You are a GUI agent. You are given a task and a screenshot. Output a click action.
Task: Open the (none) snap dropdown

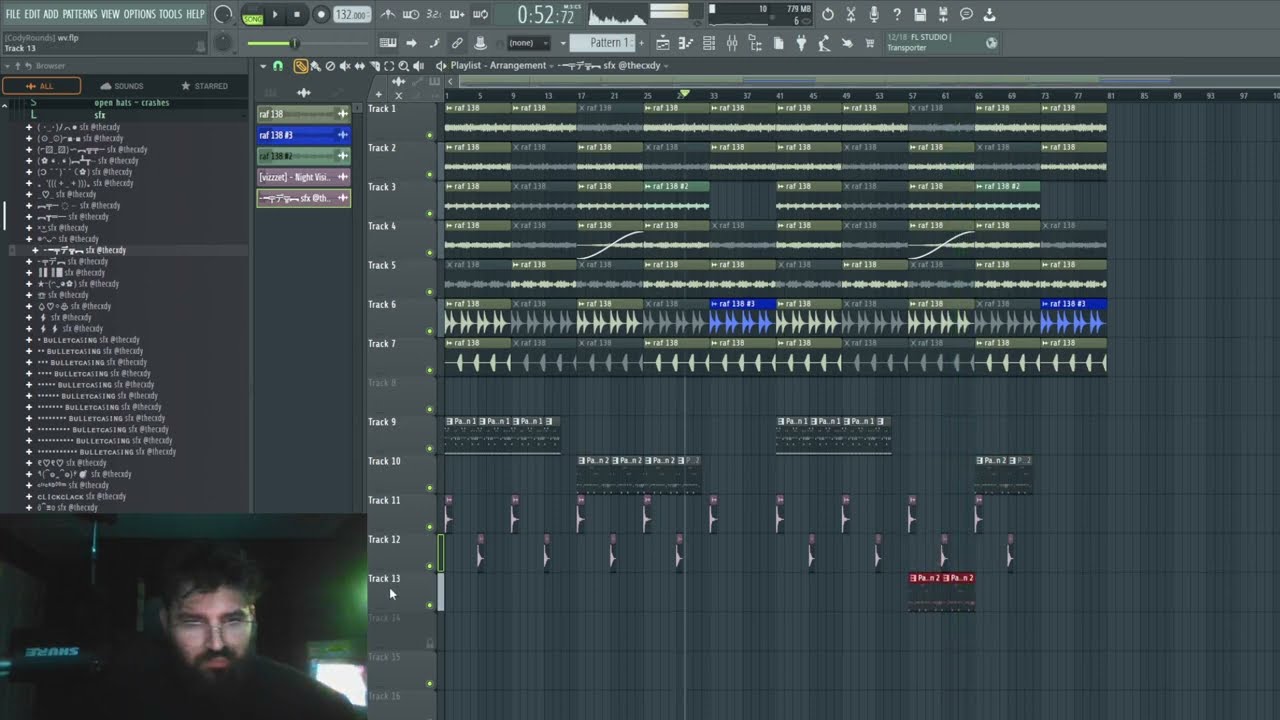tap(528, 43)
